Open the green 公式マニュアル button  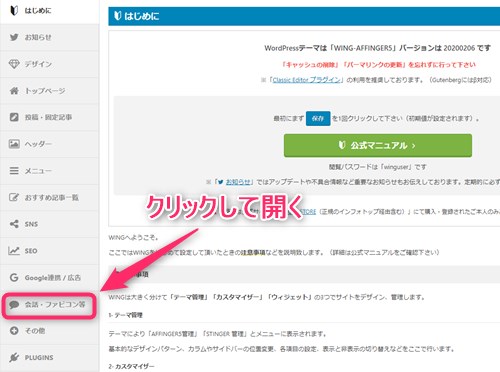tap(378, 145)
